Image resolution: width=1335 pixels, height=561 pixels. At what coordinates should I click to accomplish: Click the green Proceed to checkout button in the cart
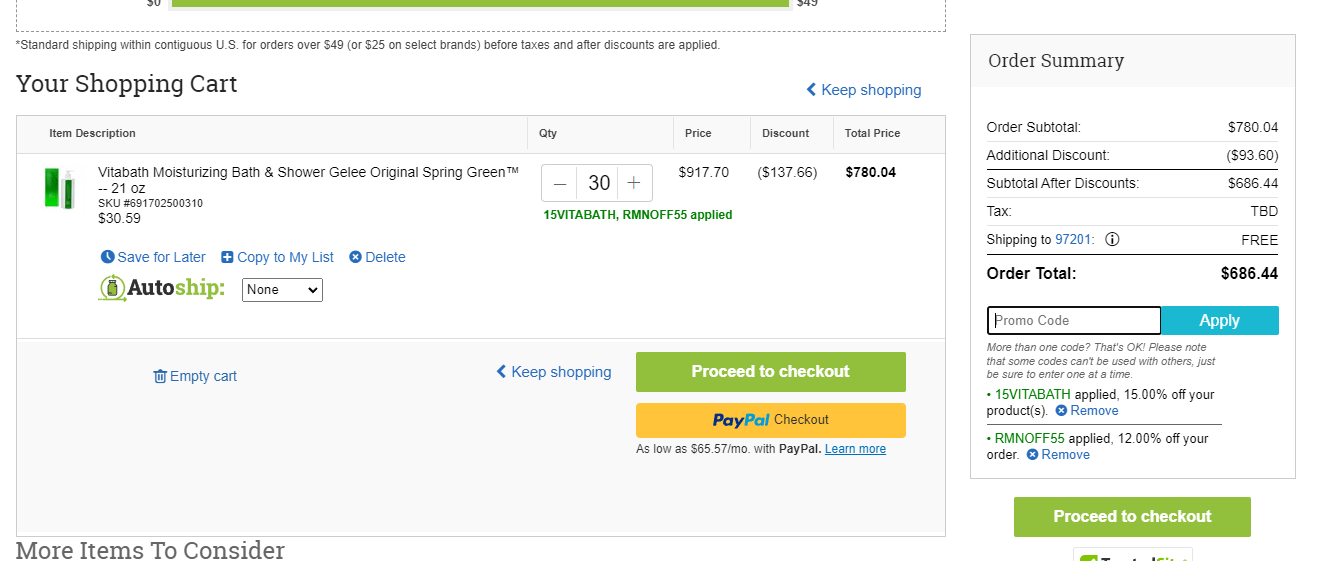[771, 372]
